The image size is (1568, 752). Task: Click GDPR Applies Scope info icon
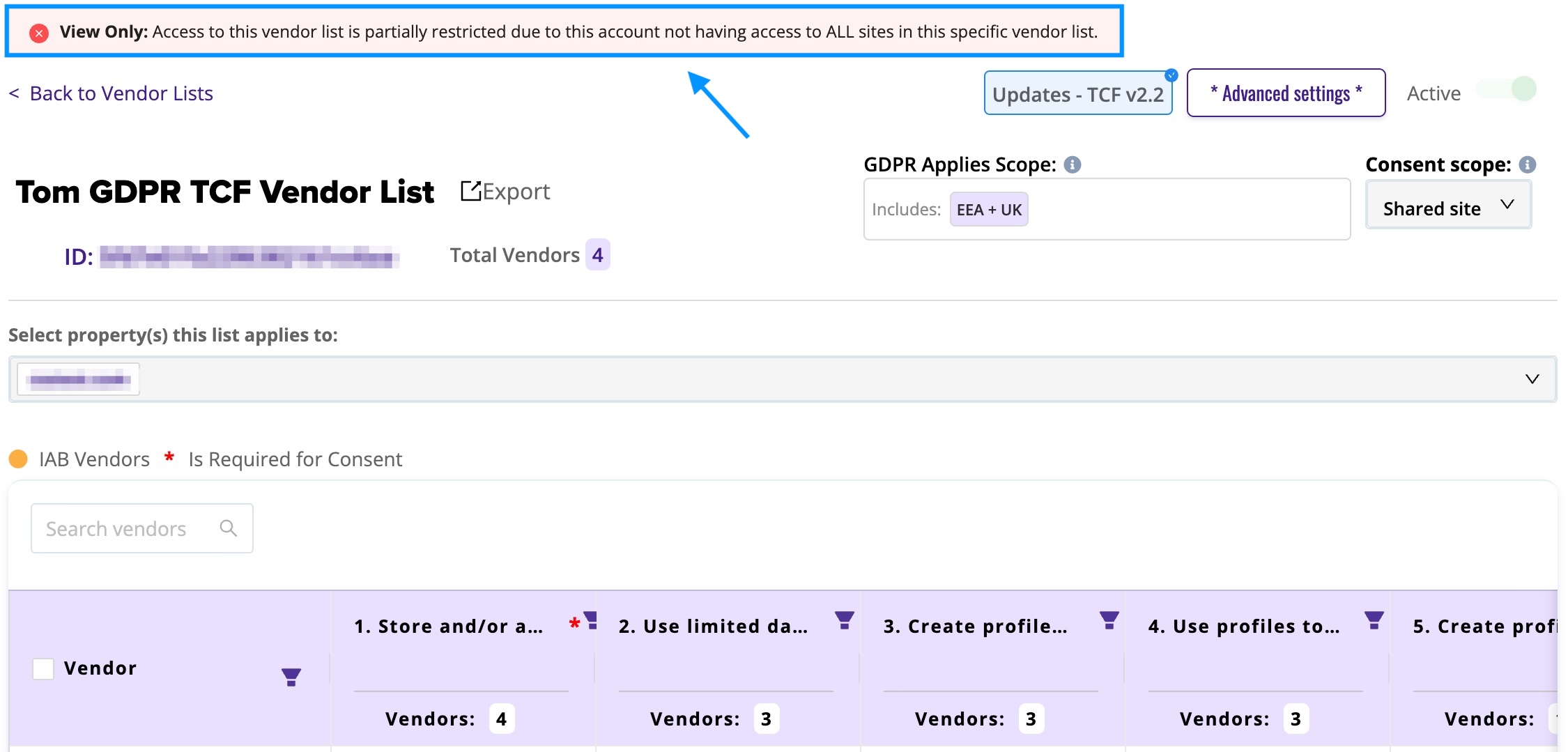1073,164
